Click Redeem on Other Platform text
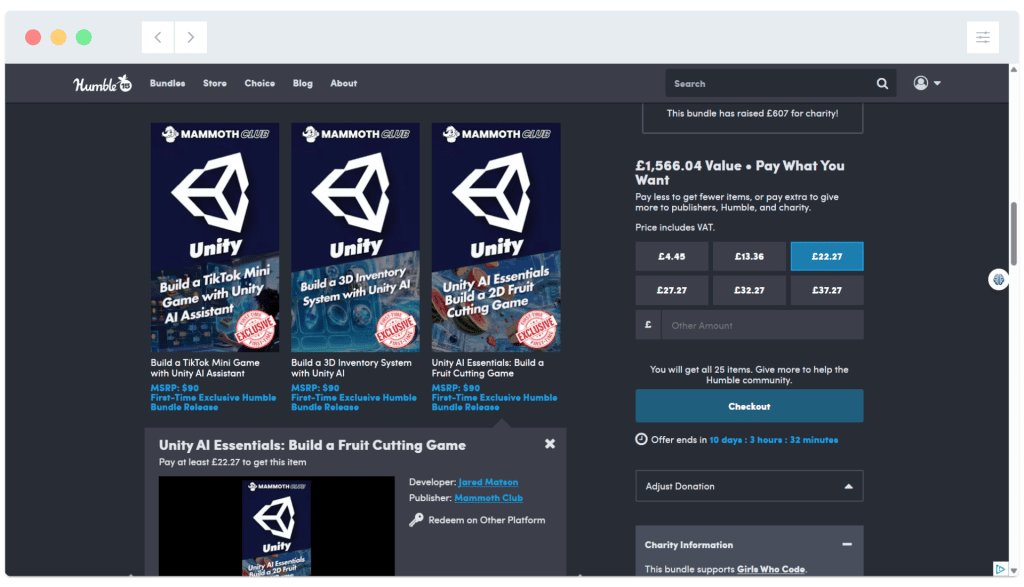This screenshot has width=1024, height=587. (x=487, y=520)
